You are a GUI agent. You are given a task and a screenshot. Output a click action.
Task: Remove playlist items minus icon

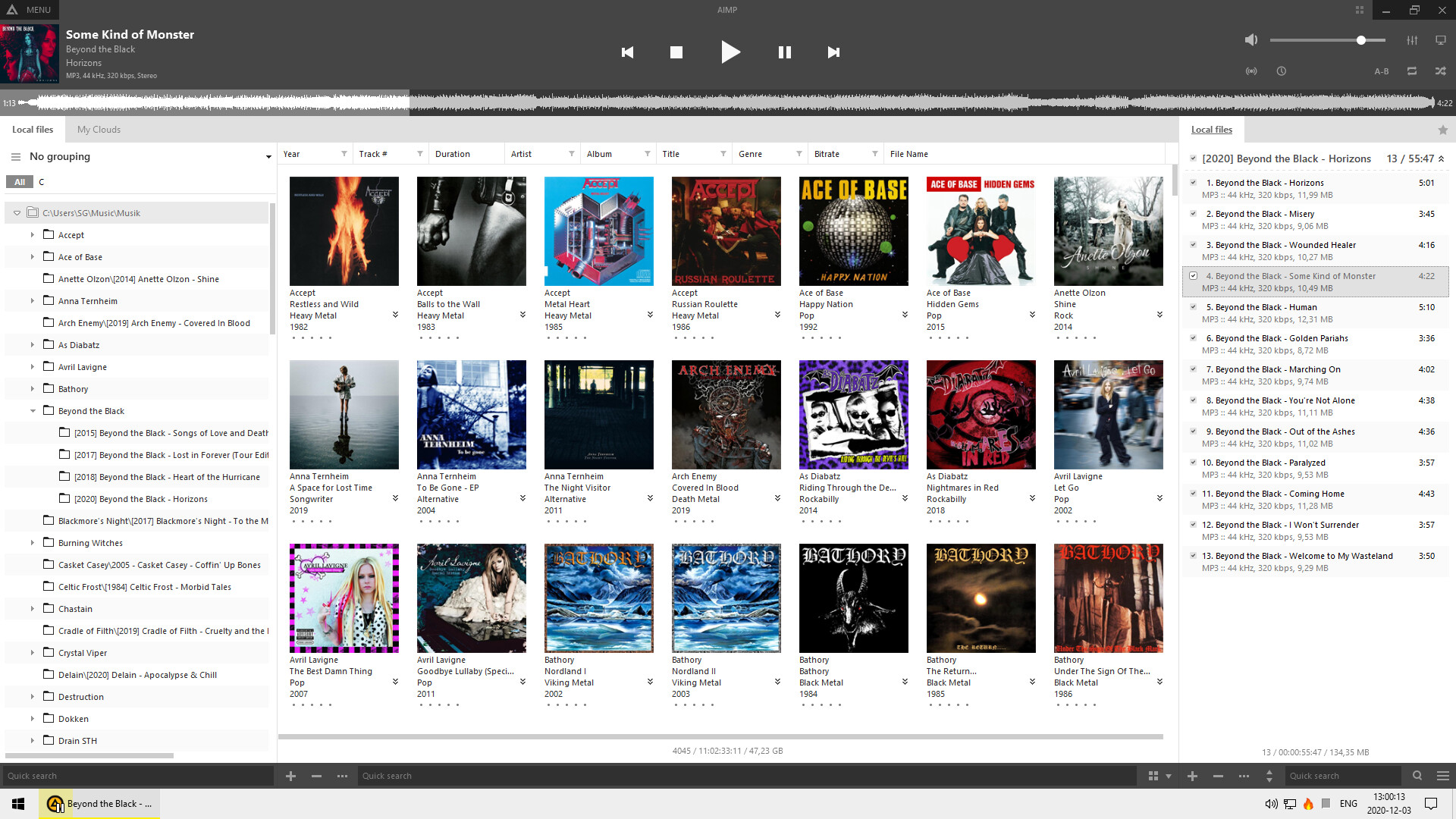[x=1218, y=776]
